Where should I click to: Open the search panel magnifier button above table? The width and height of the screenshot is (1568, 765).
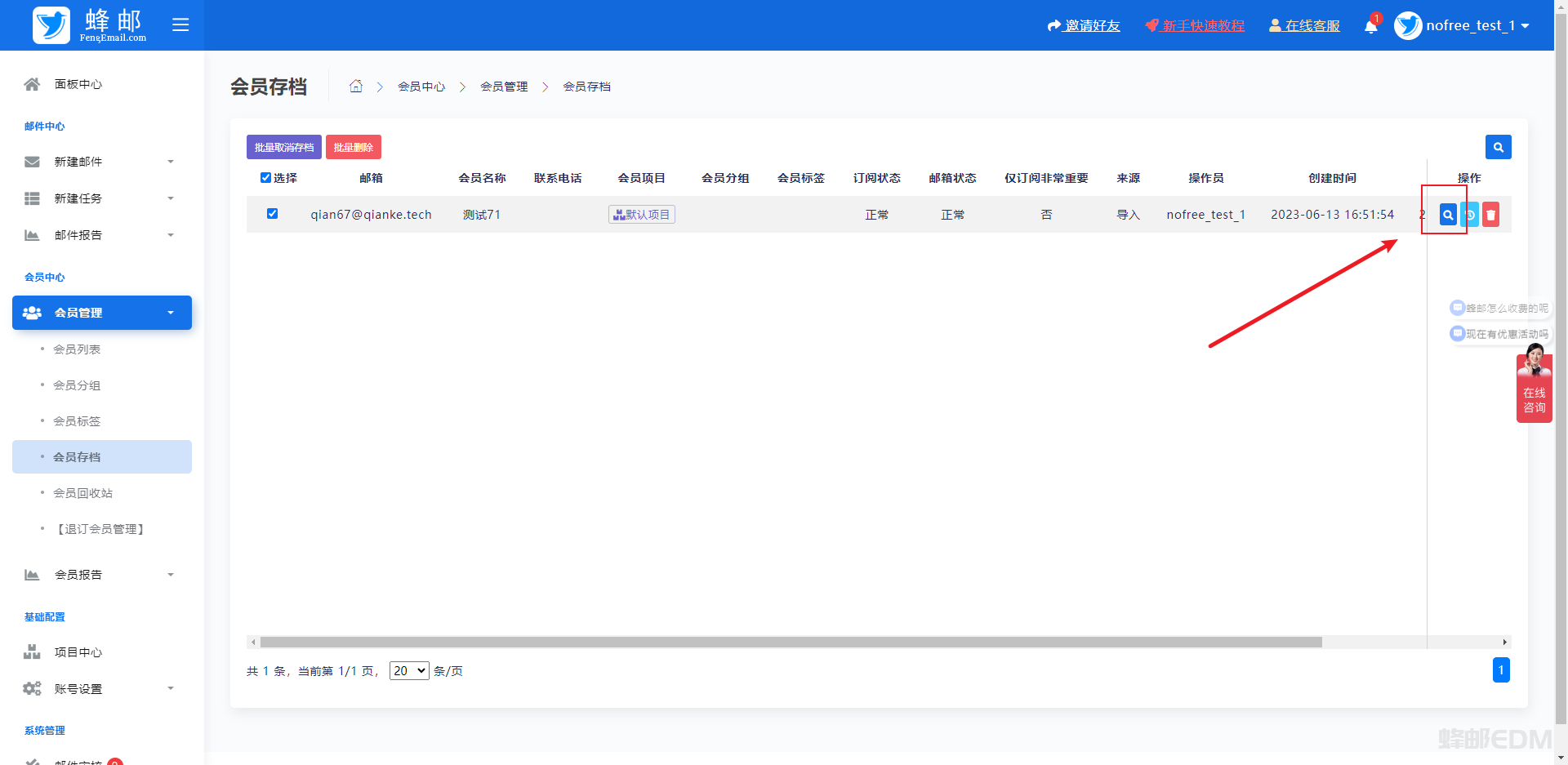click(1499, 147)
